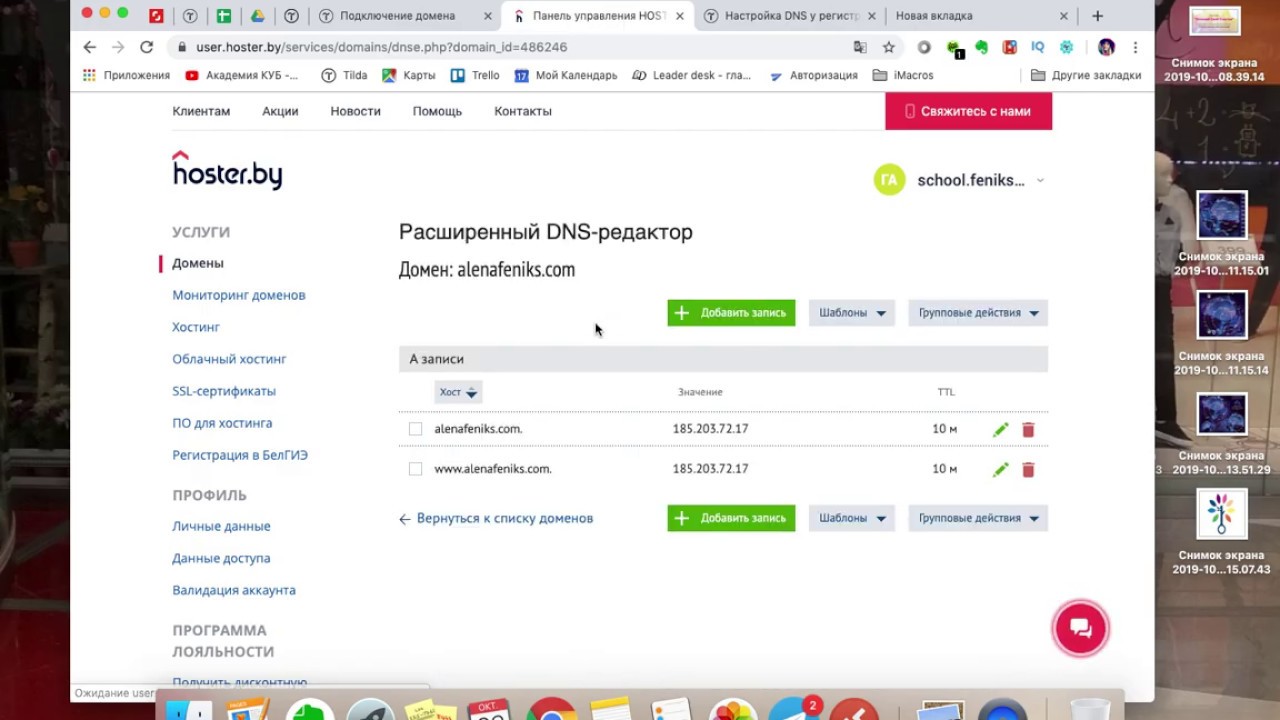
Task: Click the Свяжитесь с нами button
Action: [968, 111]
